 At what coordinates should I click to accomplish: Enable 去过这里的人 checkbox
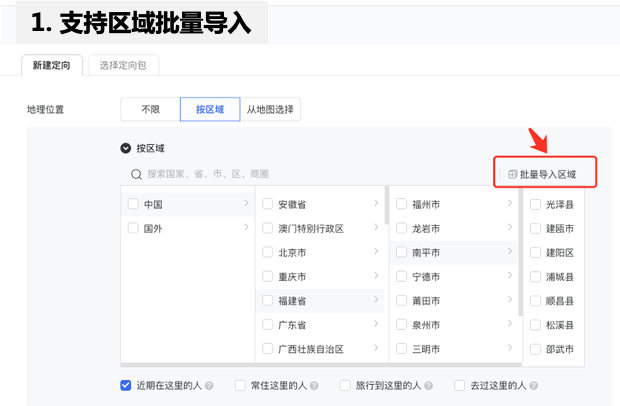pos(459,385)
